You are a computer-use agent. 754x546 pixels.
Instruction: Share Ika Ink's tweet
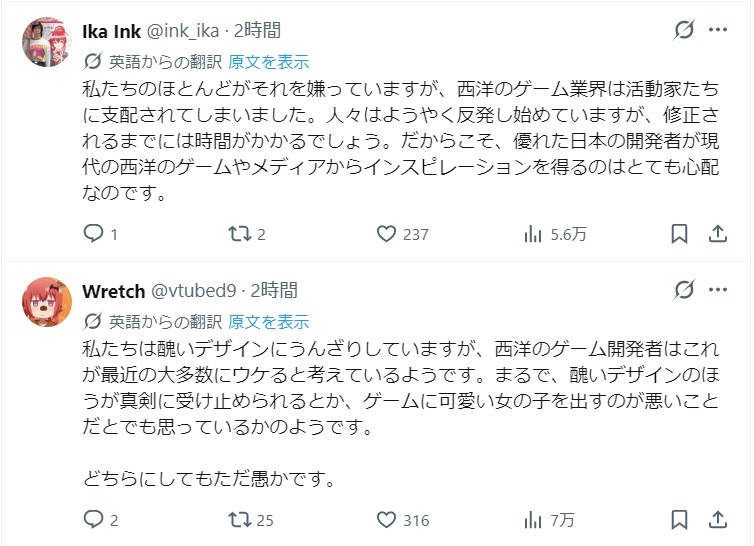[x=717, y=234]
